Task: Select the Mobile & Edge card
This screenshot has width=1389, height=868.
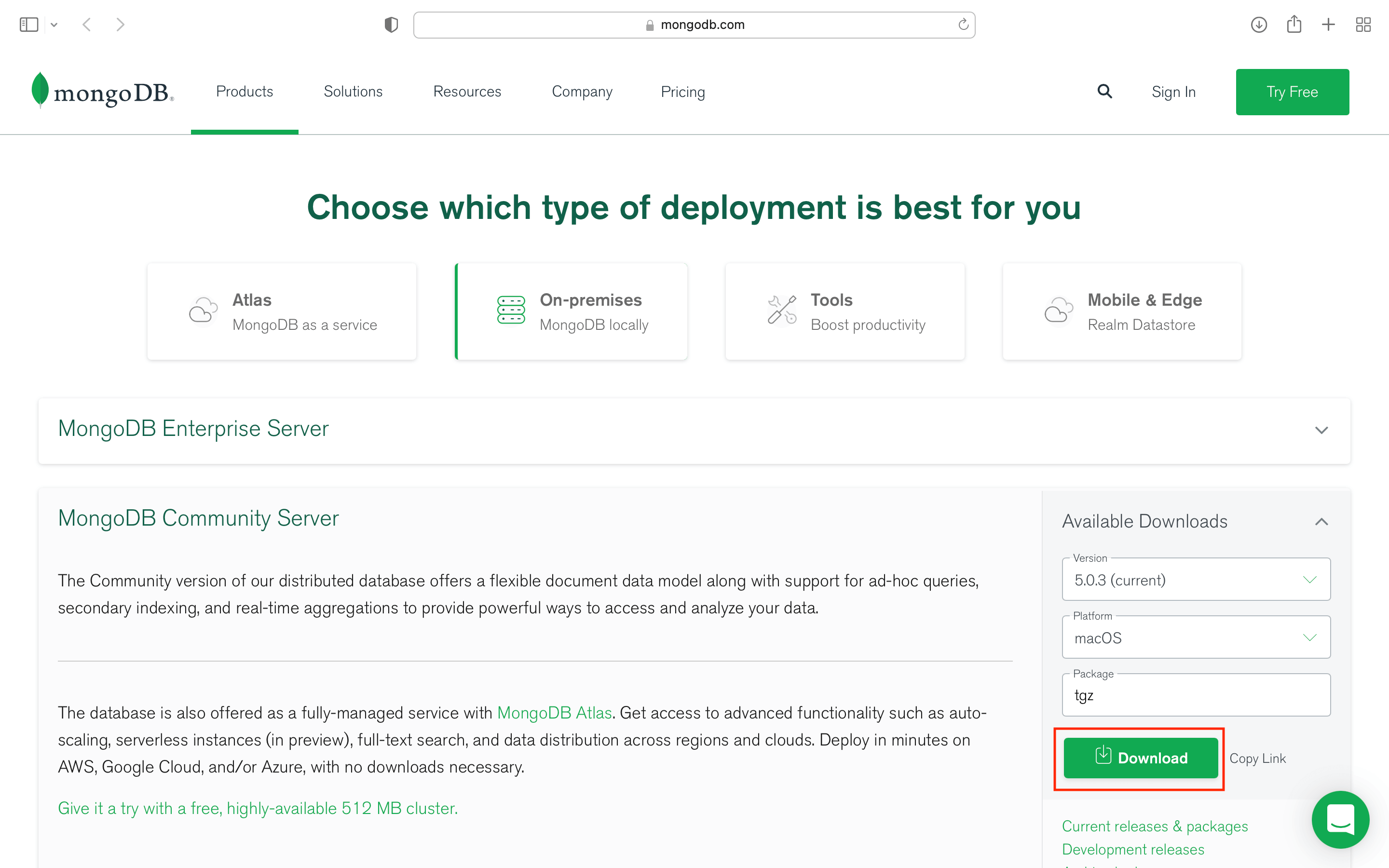Action: [x=1122, y=312]
